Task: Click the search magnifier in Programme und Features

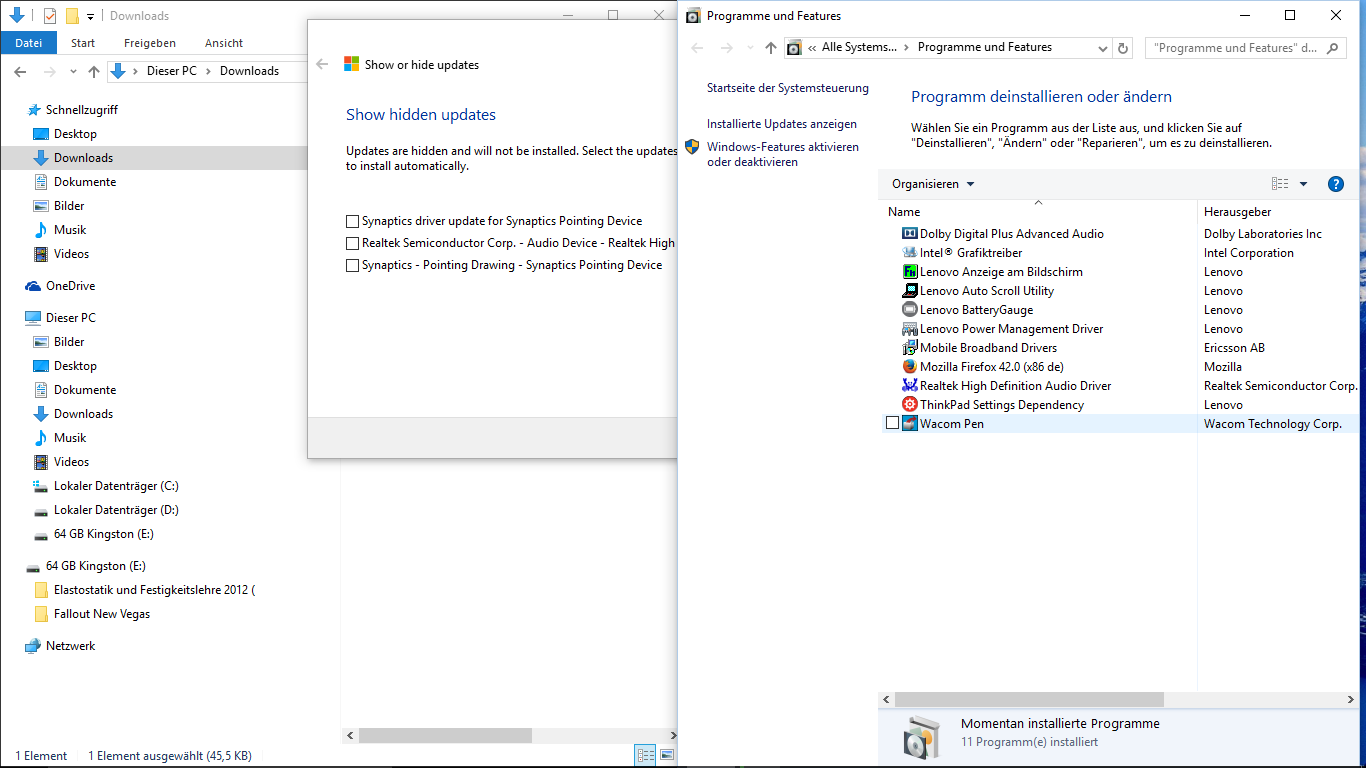Action: pos(1332,48)
